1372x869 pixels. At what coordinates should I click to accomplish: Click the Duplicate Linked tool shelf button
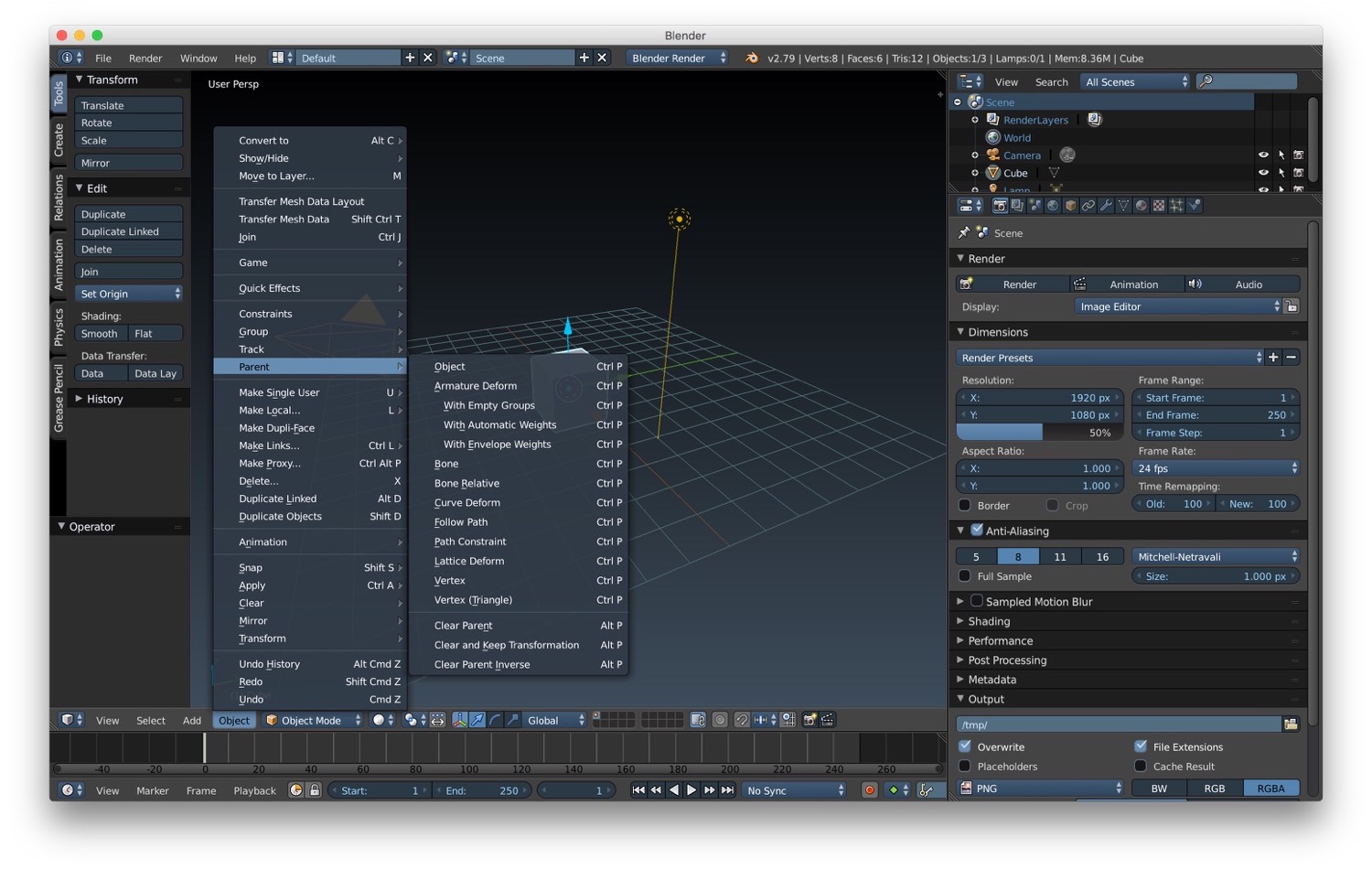tap(128, 231)
